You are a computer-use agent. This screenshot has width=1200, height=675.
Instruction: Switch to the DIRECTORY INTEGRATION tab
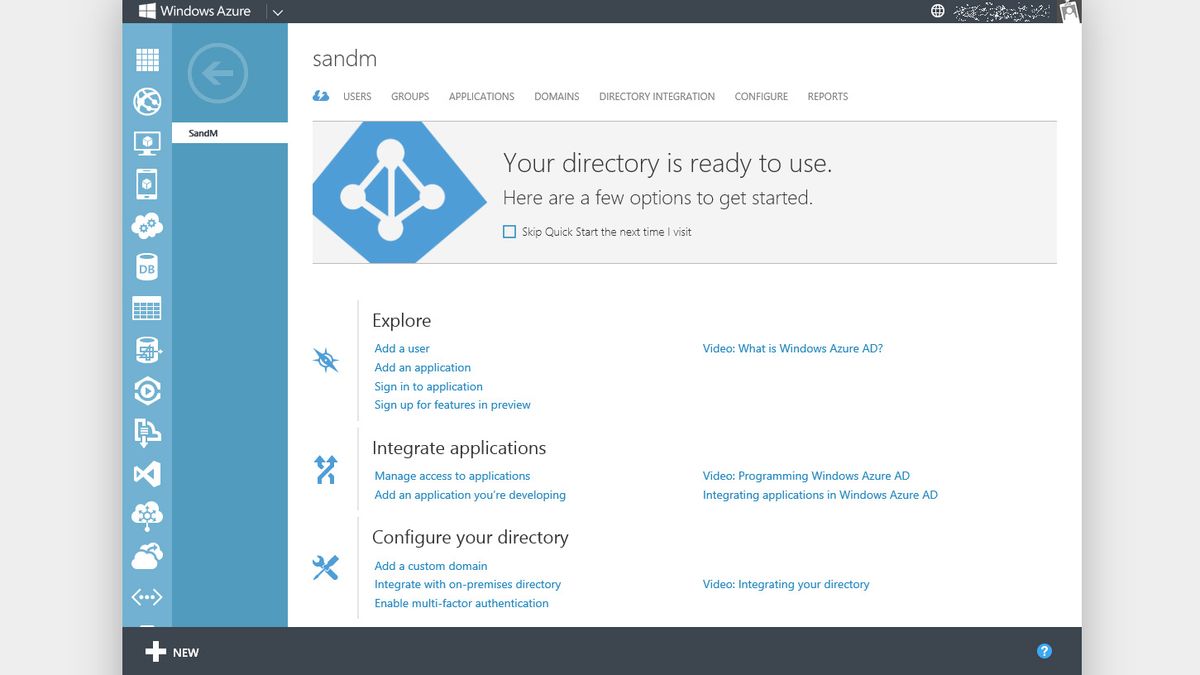click(656, 96)
